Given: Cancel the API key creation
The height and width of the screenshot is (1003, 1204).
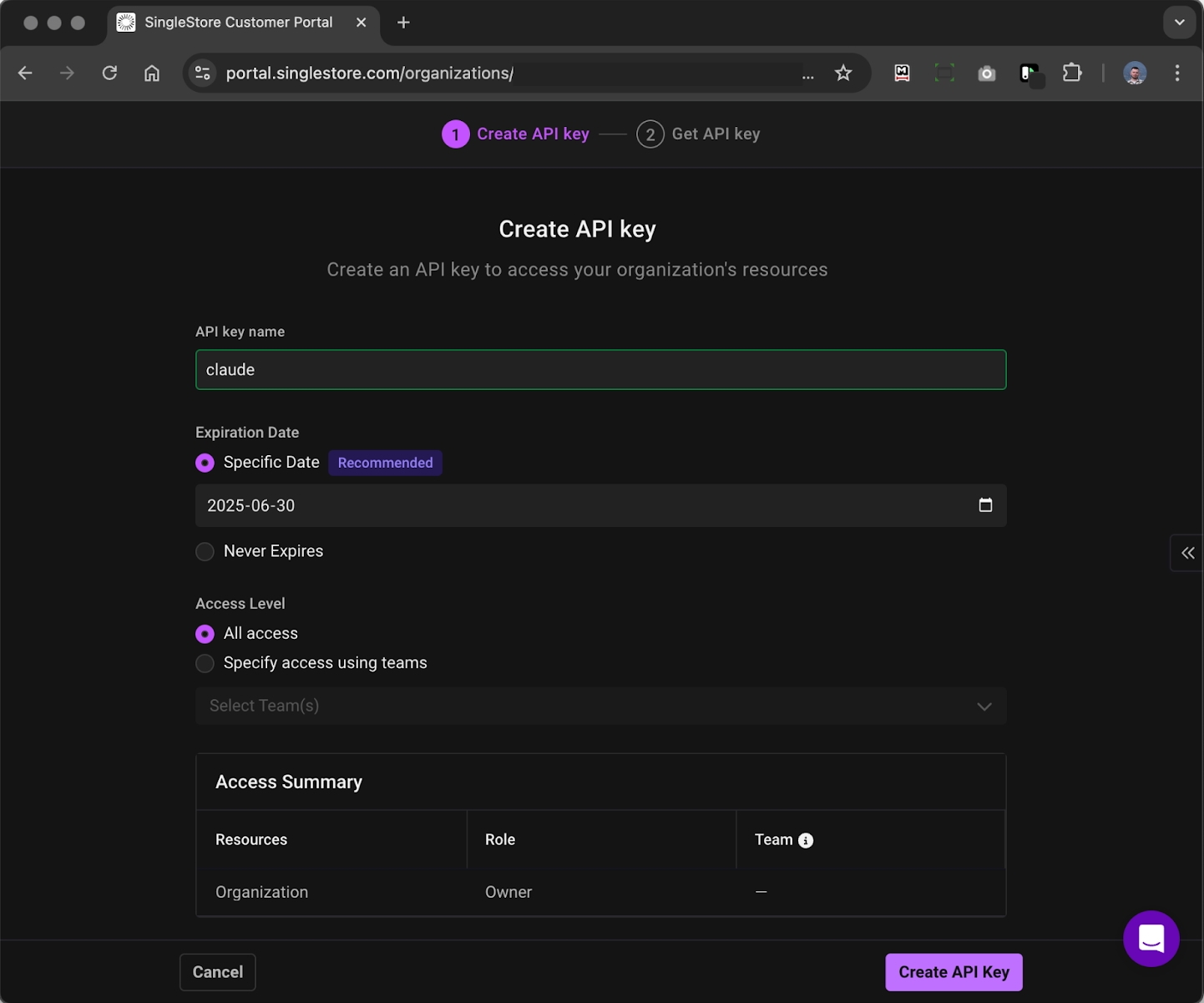Looking at the screenshot, I should tap(217, 972).
